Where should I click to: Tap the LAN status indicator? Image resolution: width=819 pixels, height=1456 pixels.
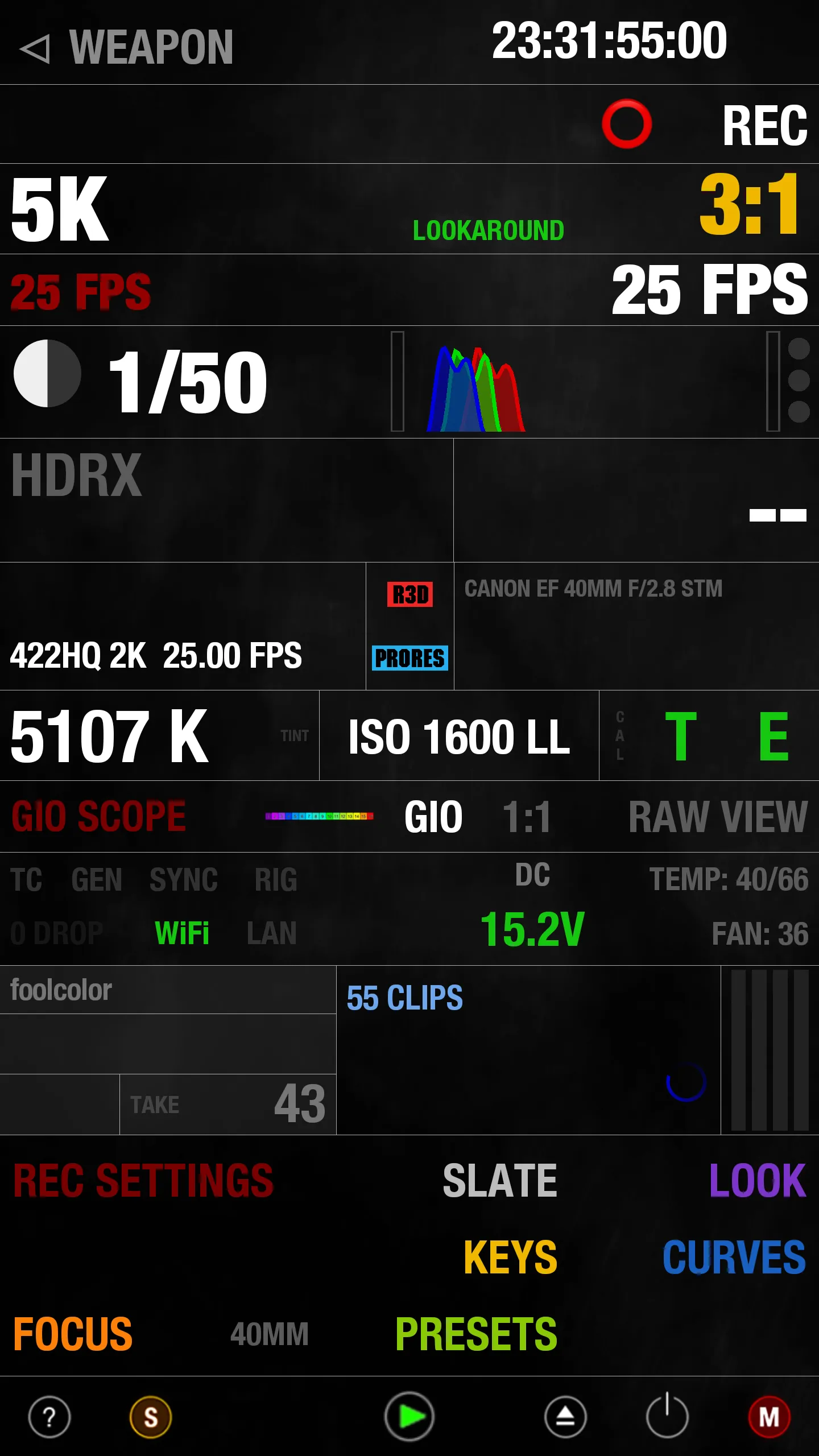[x=272, y=933]
